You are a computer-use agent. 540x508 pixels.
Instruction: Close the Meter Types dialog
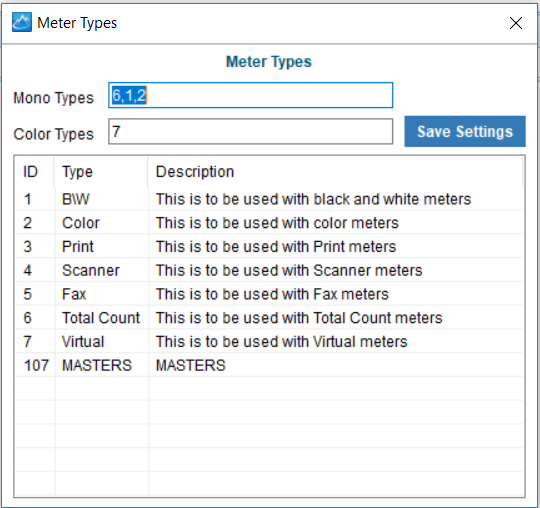point(516,23)
